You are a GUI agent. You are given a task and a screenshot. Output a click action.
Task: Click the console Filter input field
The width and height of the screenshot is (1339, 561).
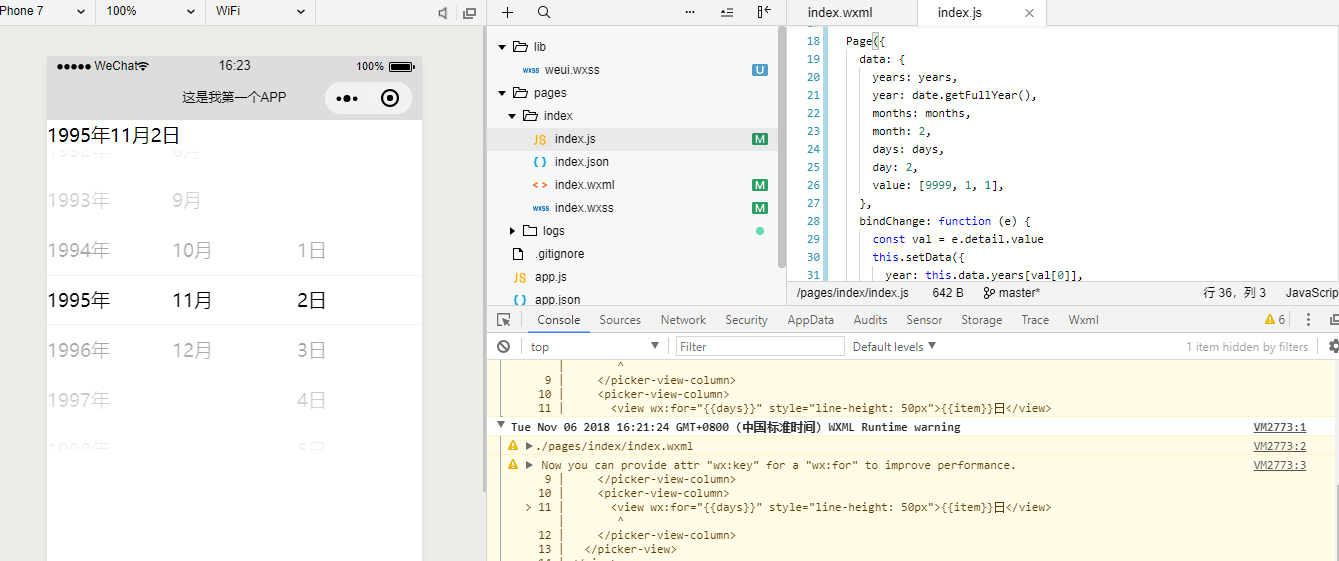click(x=760, y=346)
